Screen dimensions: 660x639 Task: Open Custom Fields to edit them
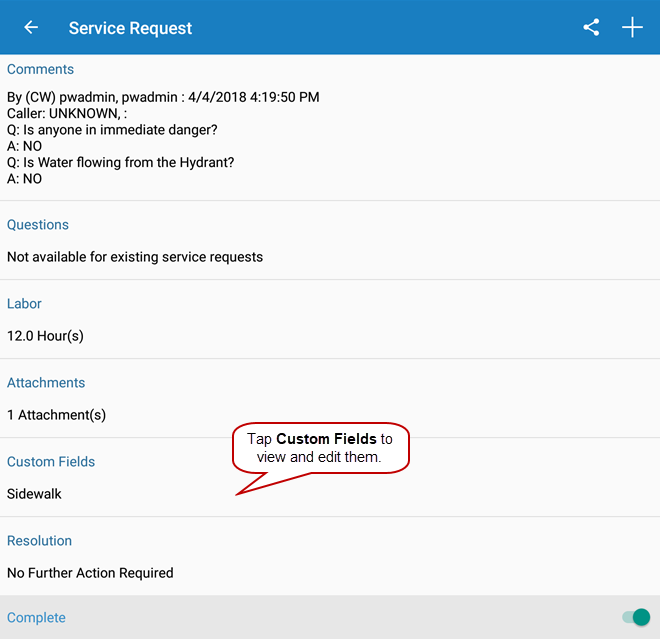click(x=51, y=462)
